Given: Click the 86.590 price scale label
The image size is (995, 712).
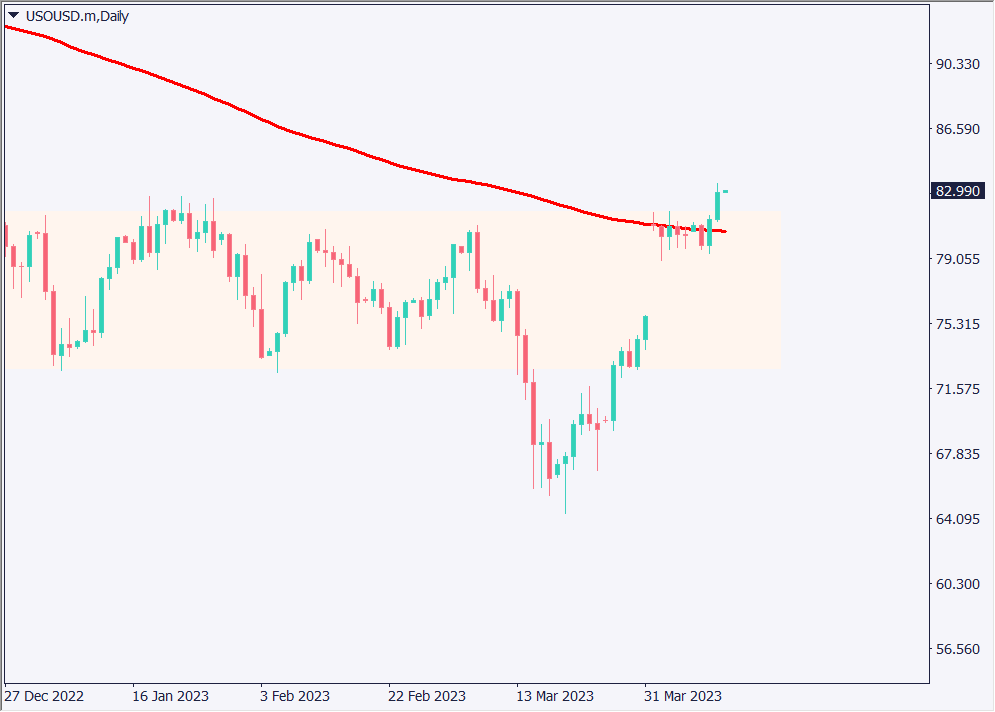Looking at the screenshot, I should coord(956,129).
